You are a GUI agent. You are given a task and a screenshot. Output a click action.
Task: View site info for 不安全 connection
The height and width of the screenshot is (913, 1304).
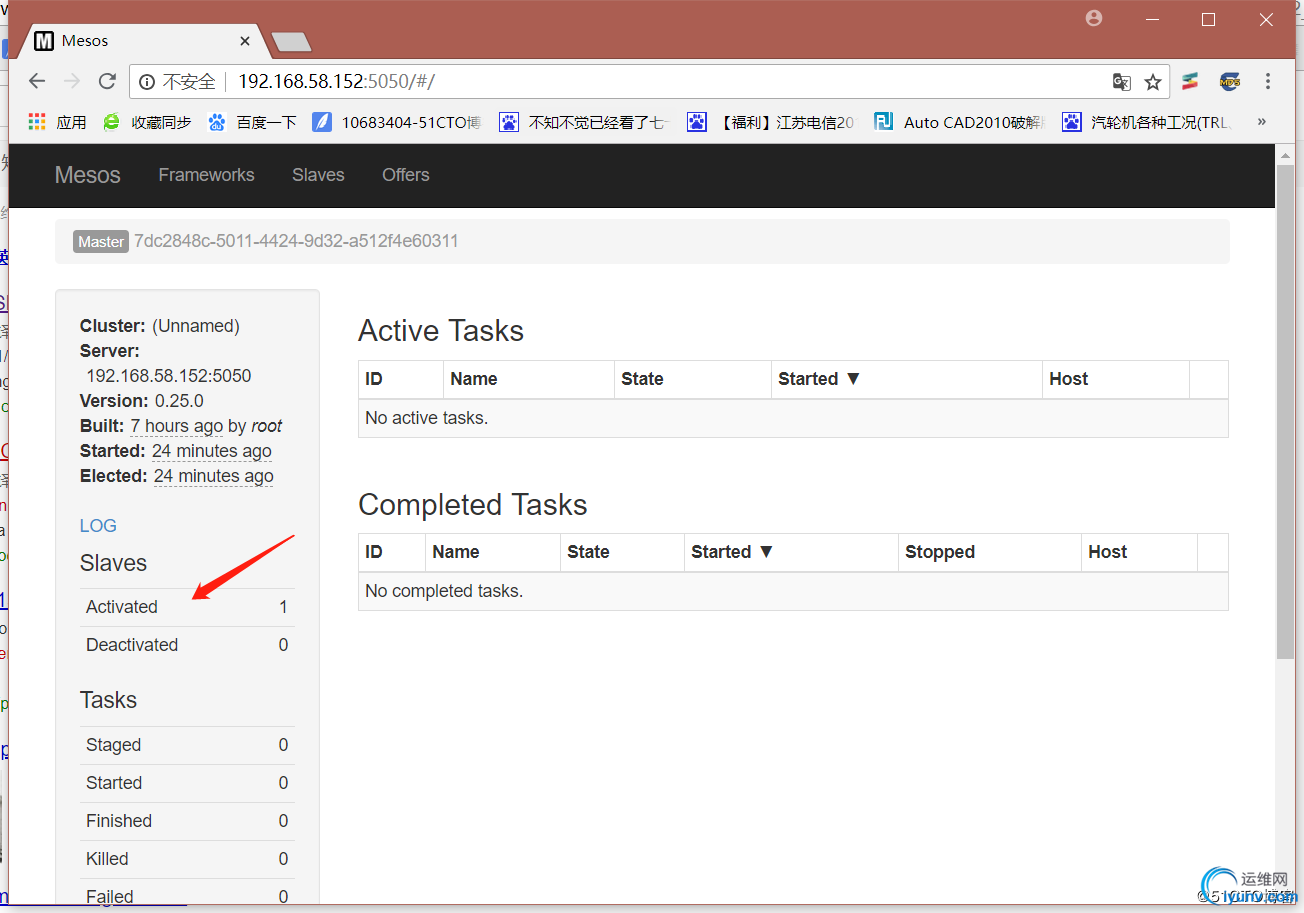176,82
